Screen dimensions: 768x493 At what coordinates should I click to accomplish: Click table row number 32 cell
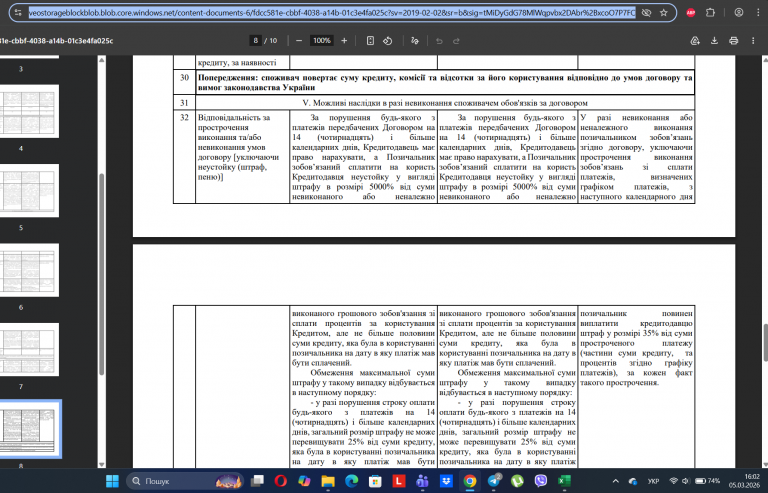click(184, 157)
